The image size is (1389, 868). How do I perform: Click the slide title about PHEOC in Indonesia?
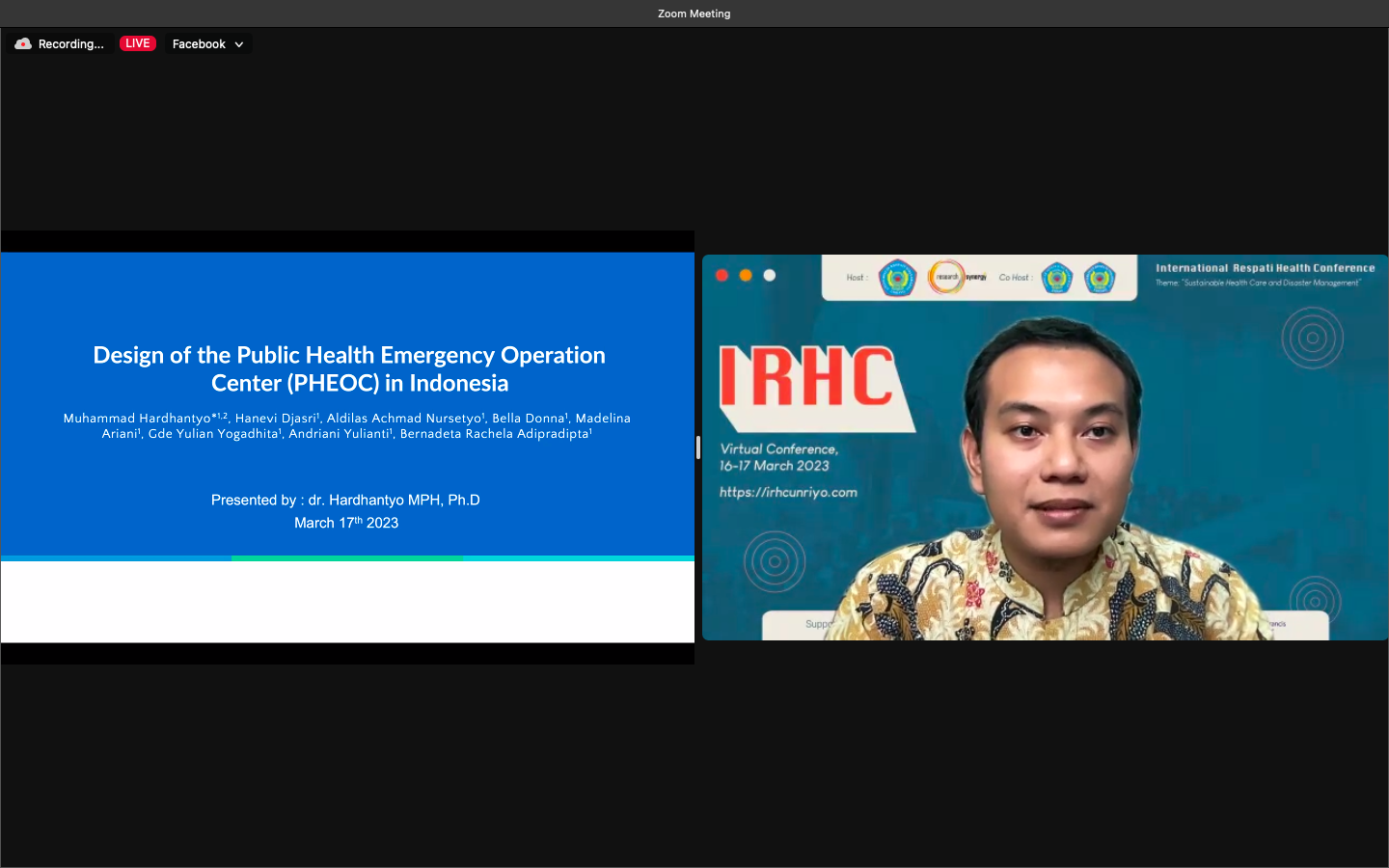tap(348, 368)
